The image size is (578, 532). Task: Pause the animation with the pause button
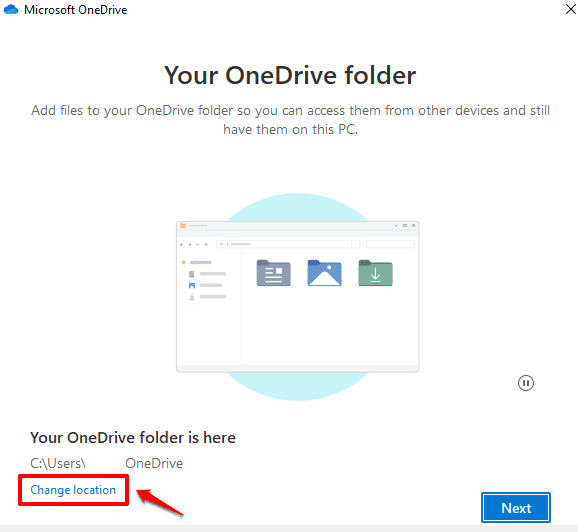(525, 383)
